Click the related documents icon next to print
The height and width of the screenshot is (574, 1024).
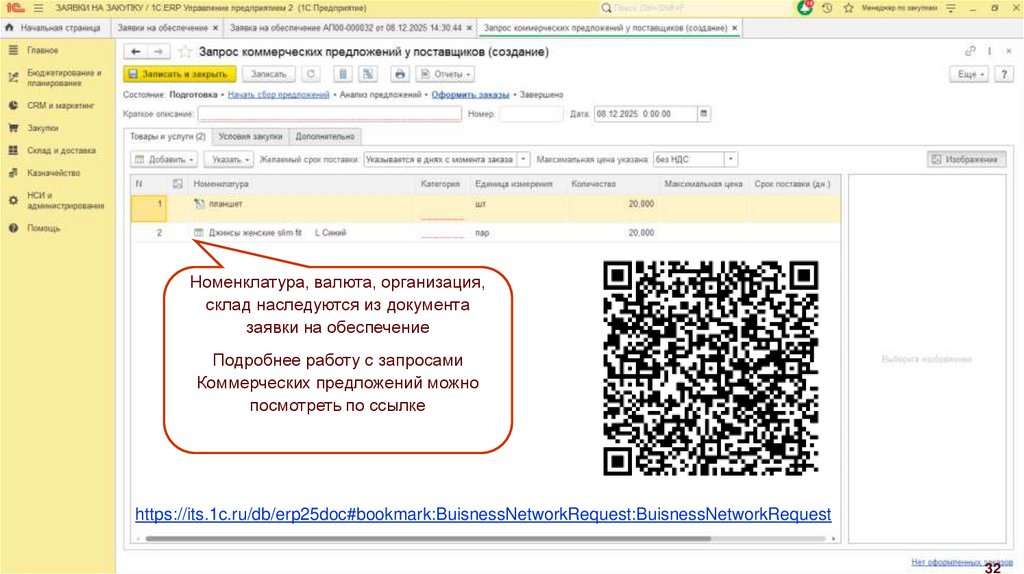pyautogui.click(x=368, y=74)
